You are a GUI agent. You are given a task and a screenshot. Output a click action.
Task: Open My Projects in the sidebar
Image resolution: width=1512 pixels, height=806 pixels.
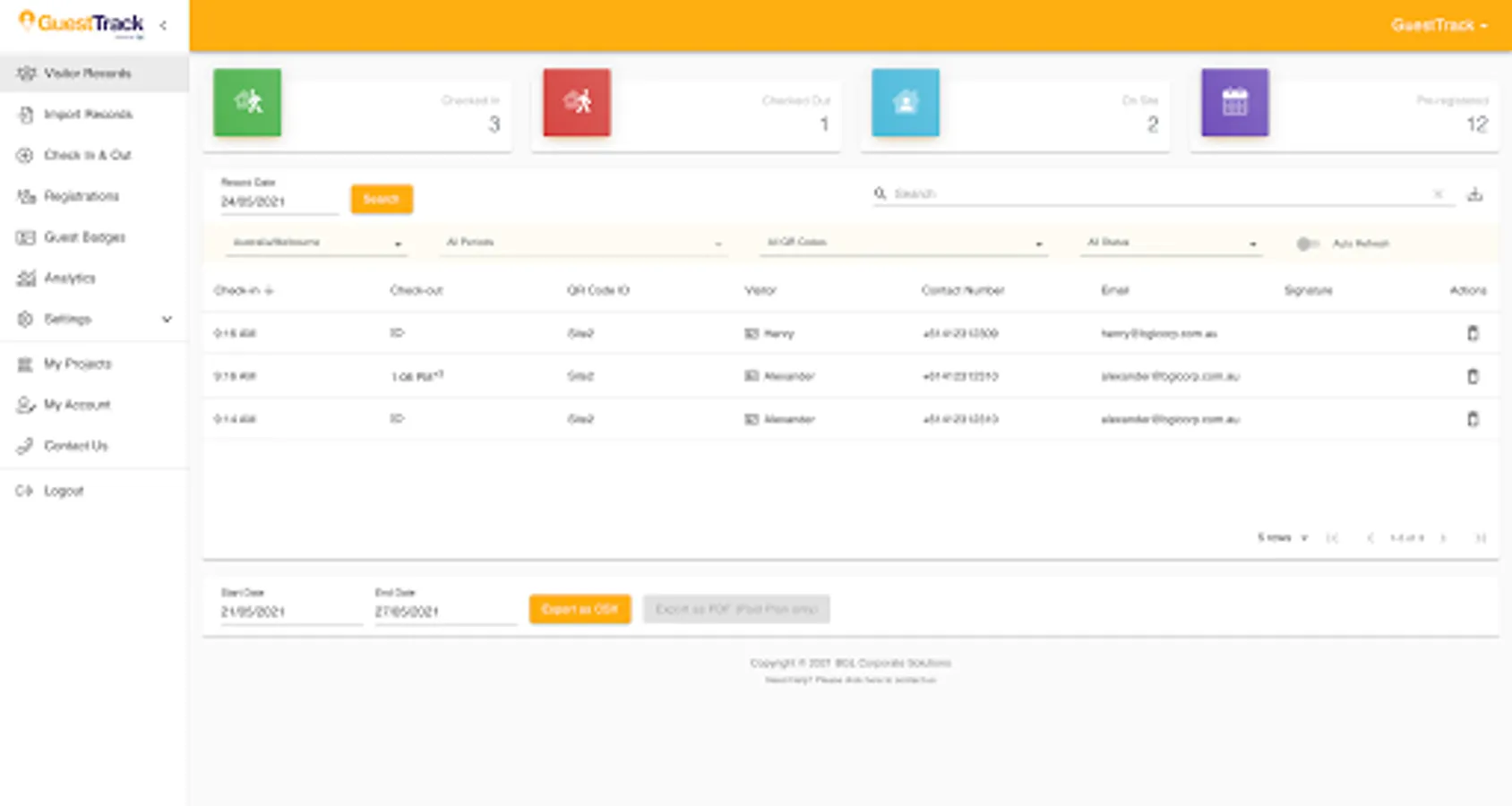(x=94, y=364)
